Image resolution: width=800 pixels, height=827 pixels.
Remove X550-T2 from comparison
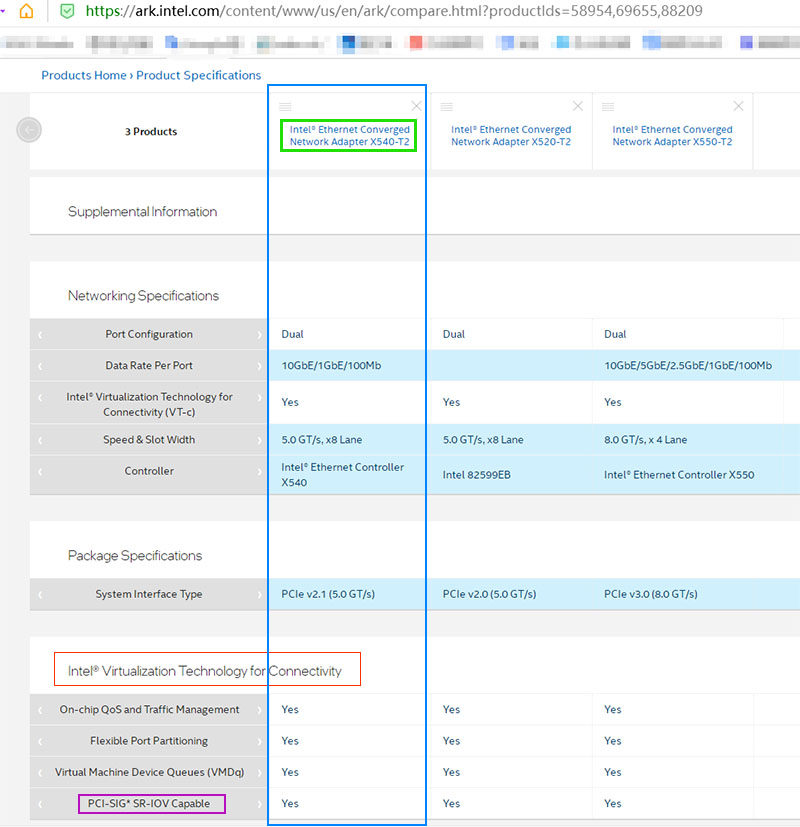click(x=738, y=106)
